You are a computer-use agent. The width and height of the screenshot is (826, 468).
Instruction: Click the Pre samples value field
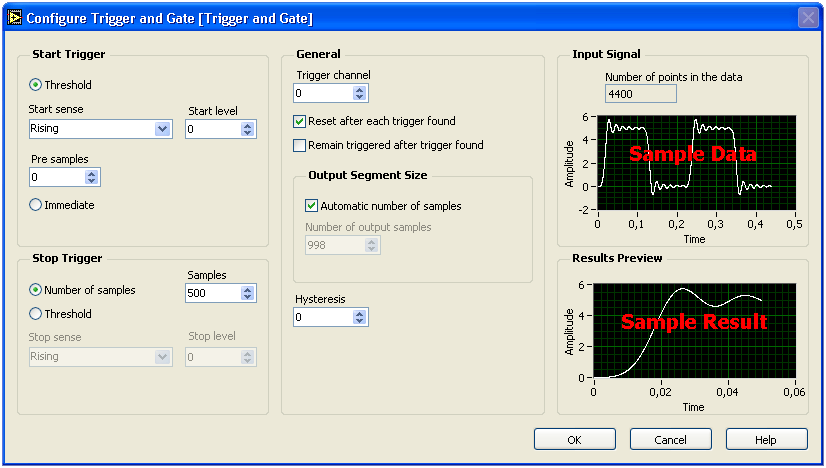click(57, 177)
